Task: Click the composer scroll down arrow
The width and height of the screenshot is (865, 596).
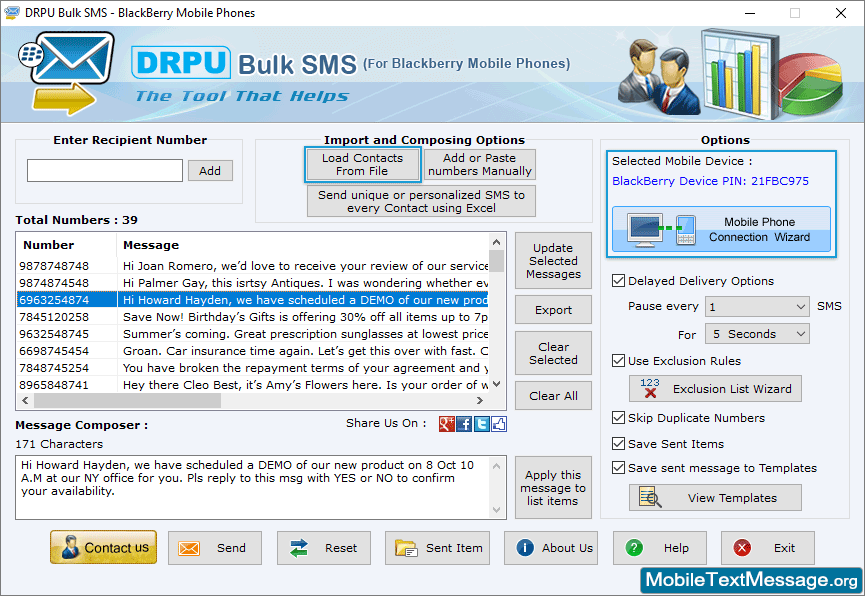Action: [496, 510]
